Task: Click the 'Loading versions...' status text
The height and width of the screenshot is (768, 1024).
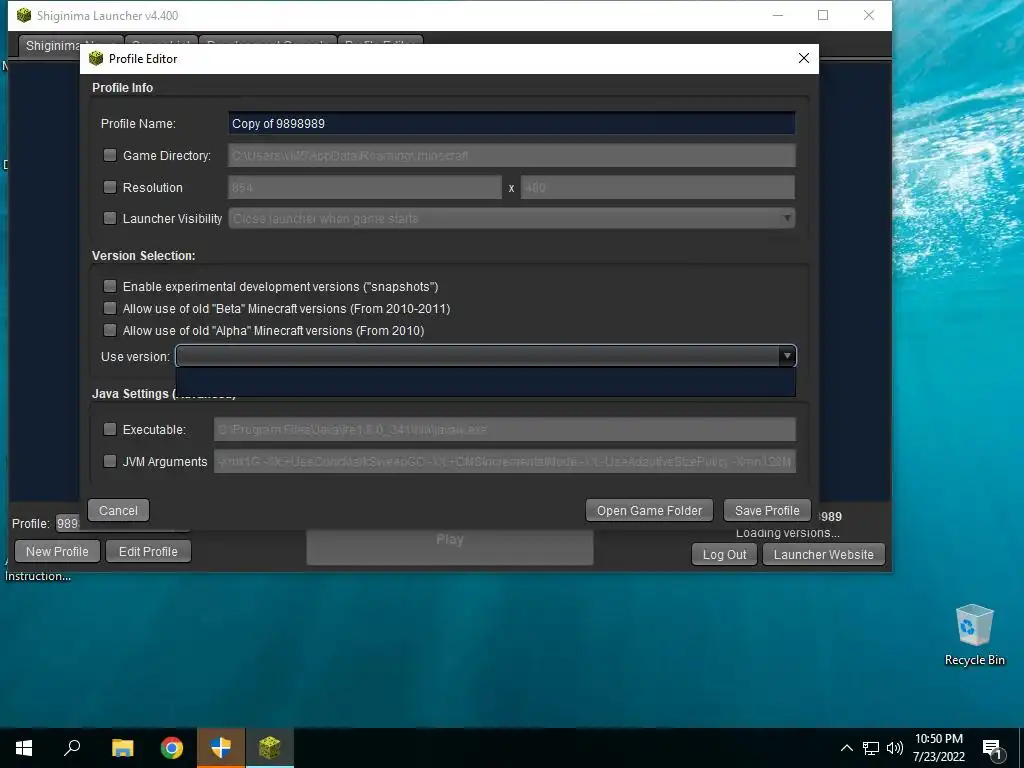Action: click(788, 533)
